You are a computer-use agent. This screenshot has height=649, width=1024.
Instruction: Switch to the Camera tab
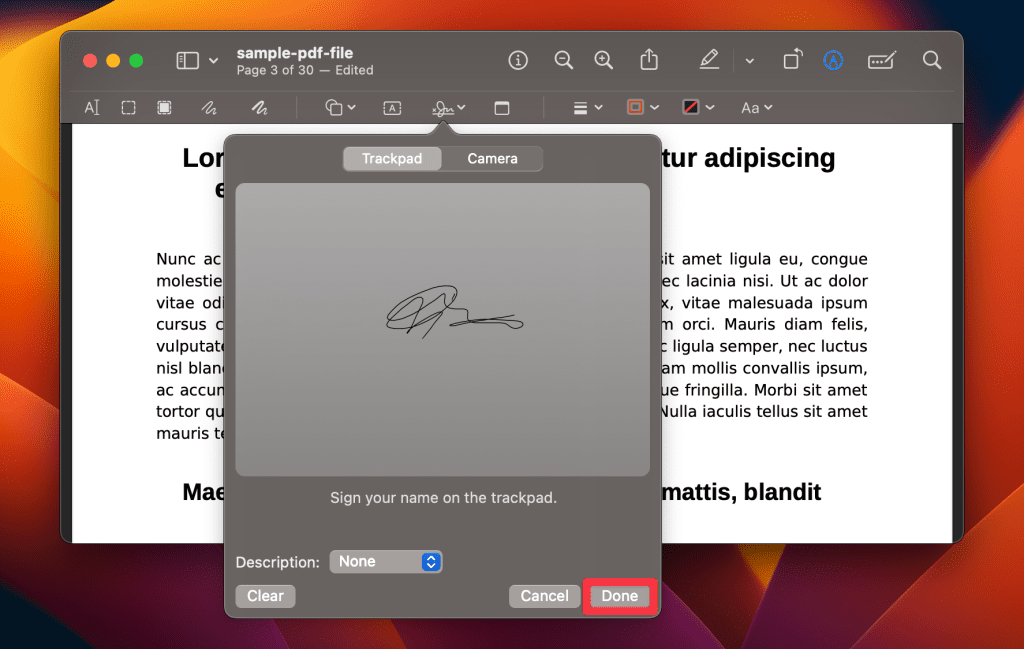[x=492, y=159]
